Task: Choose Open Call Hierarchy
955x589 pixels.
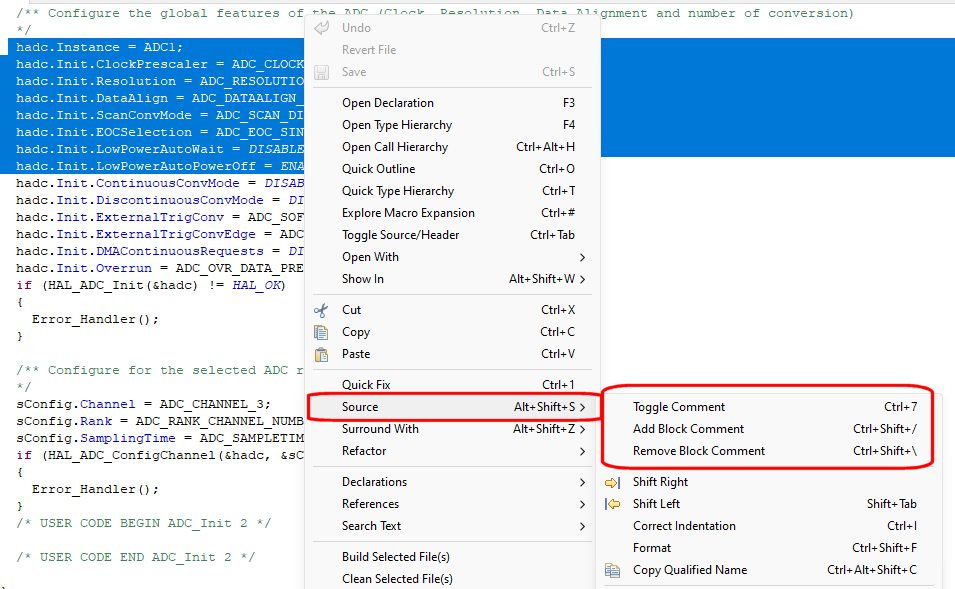Action: pyautogui.click(x=452, y=147)
